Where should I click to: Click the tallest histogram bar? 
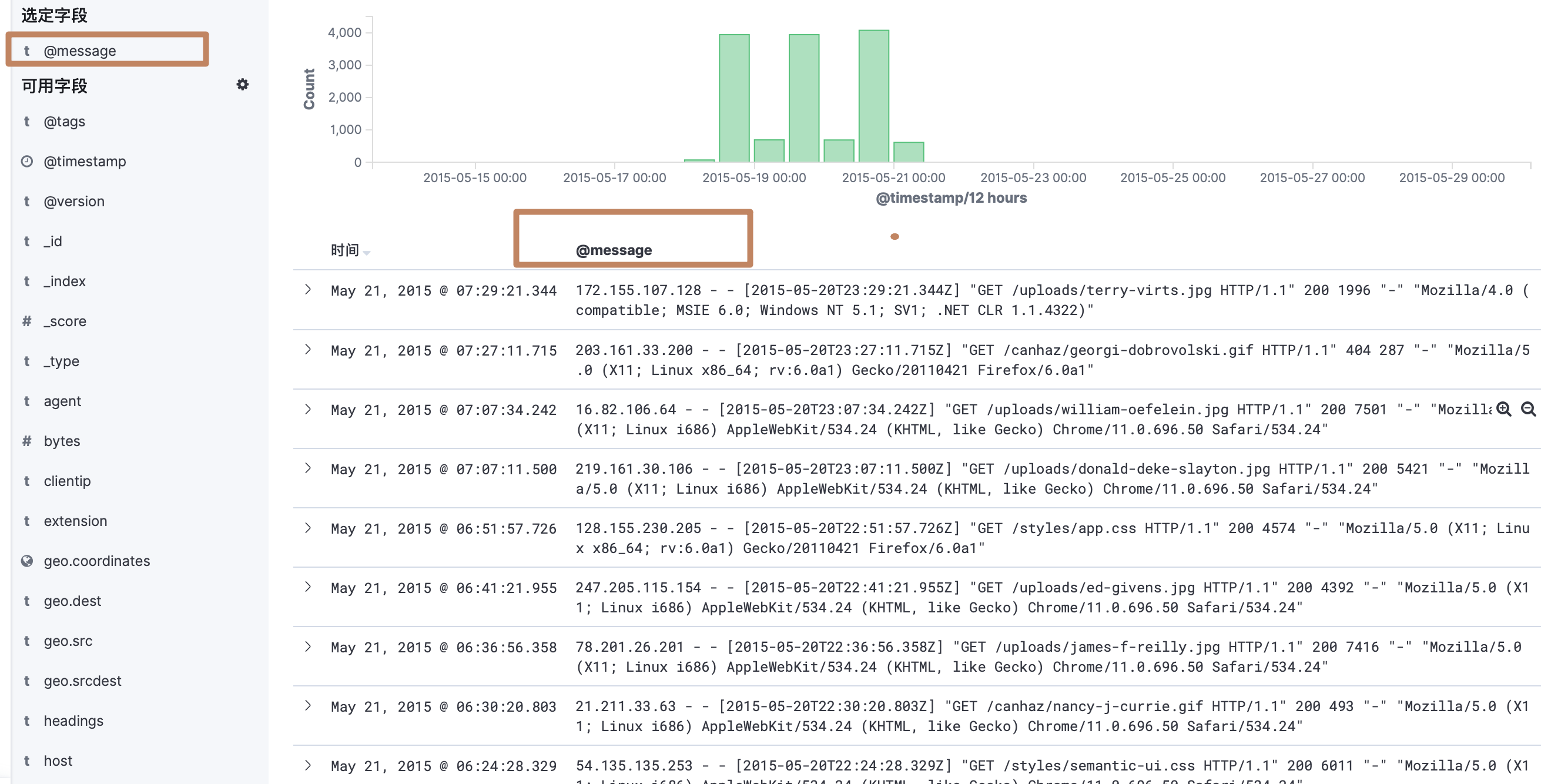(x=873, y=96)
